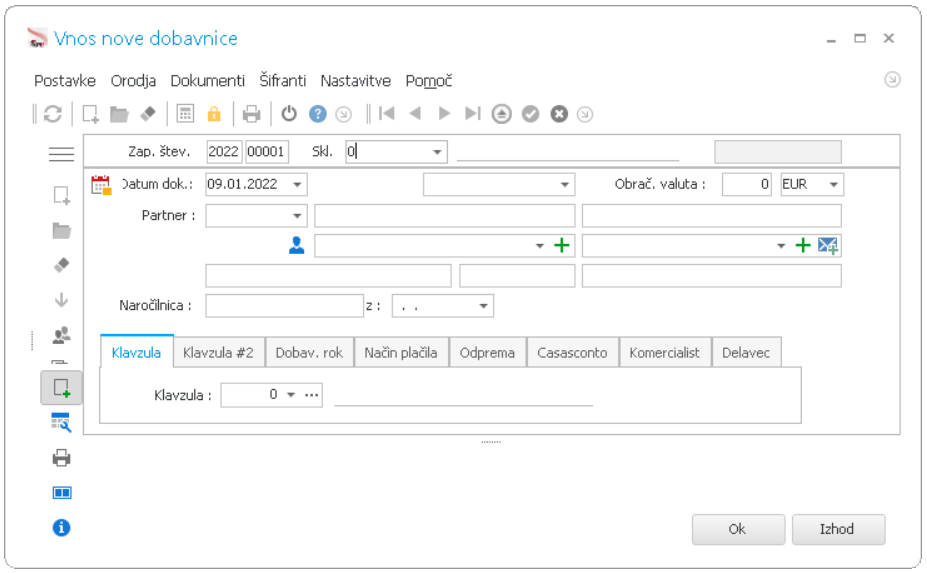The image size is (927, 573).
Task: Click the 00001 sequence number field
Action: tap(267, 152)
